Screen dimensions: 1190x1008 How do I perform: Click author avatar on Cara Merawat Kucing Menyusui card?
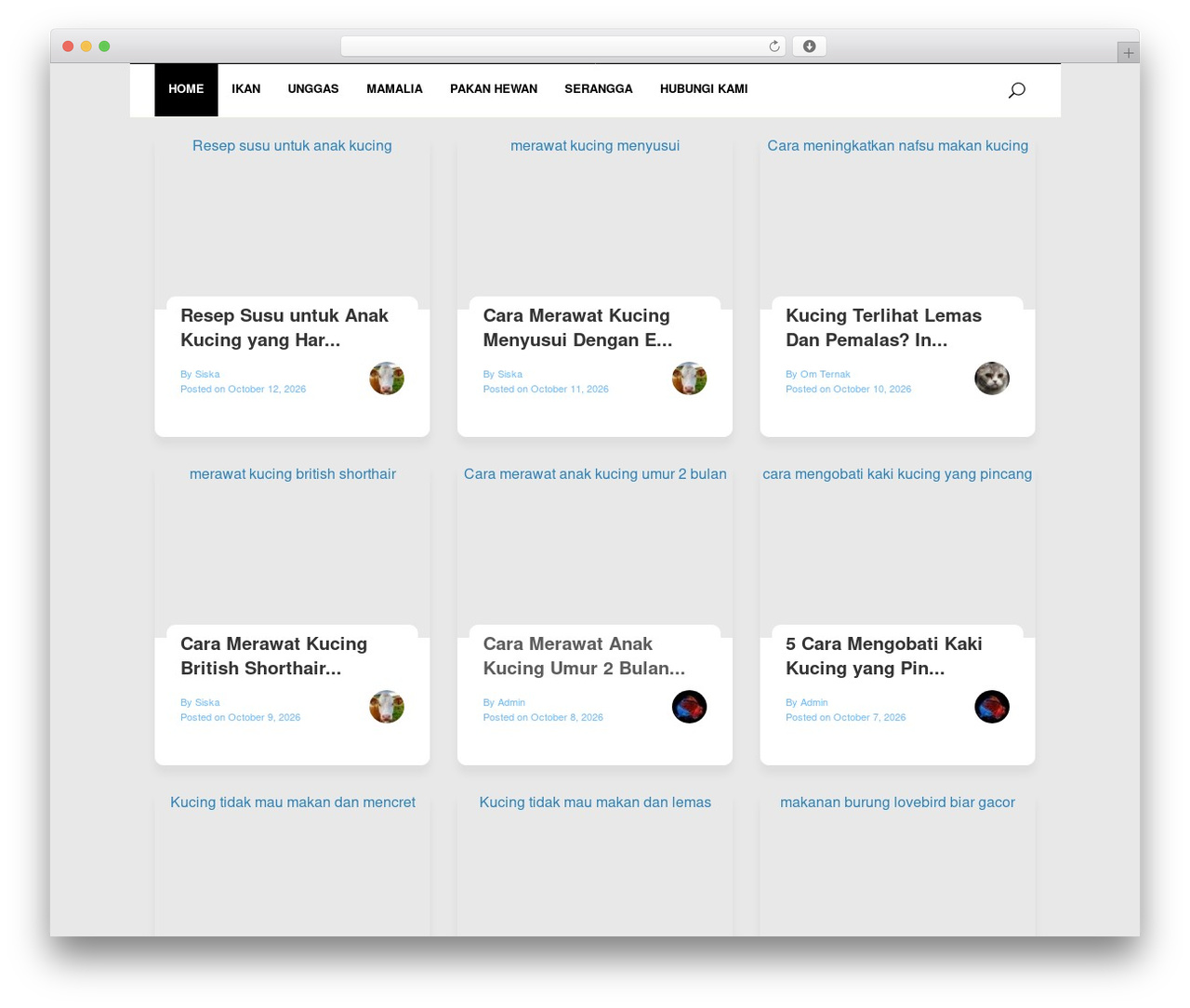(x=690, y=378)
